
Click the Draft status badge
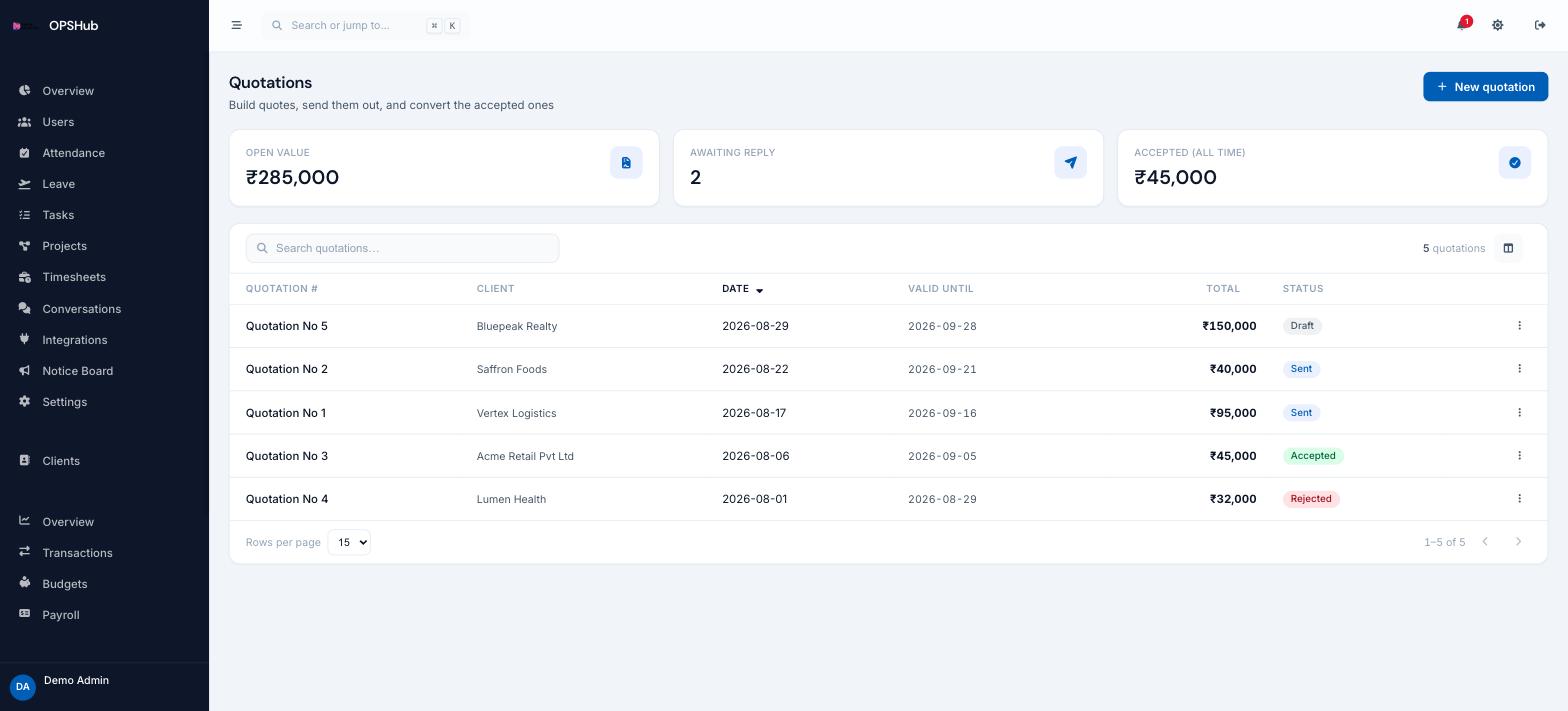pos(1302,326)
